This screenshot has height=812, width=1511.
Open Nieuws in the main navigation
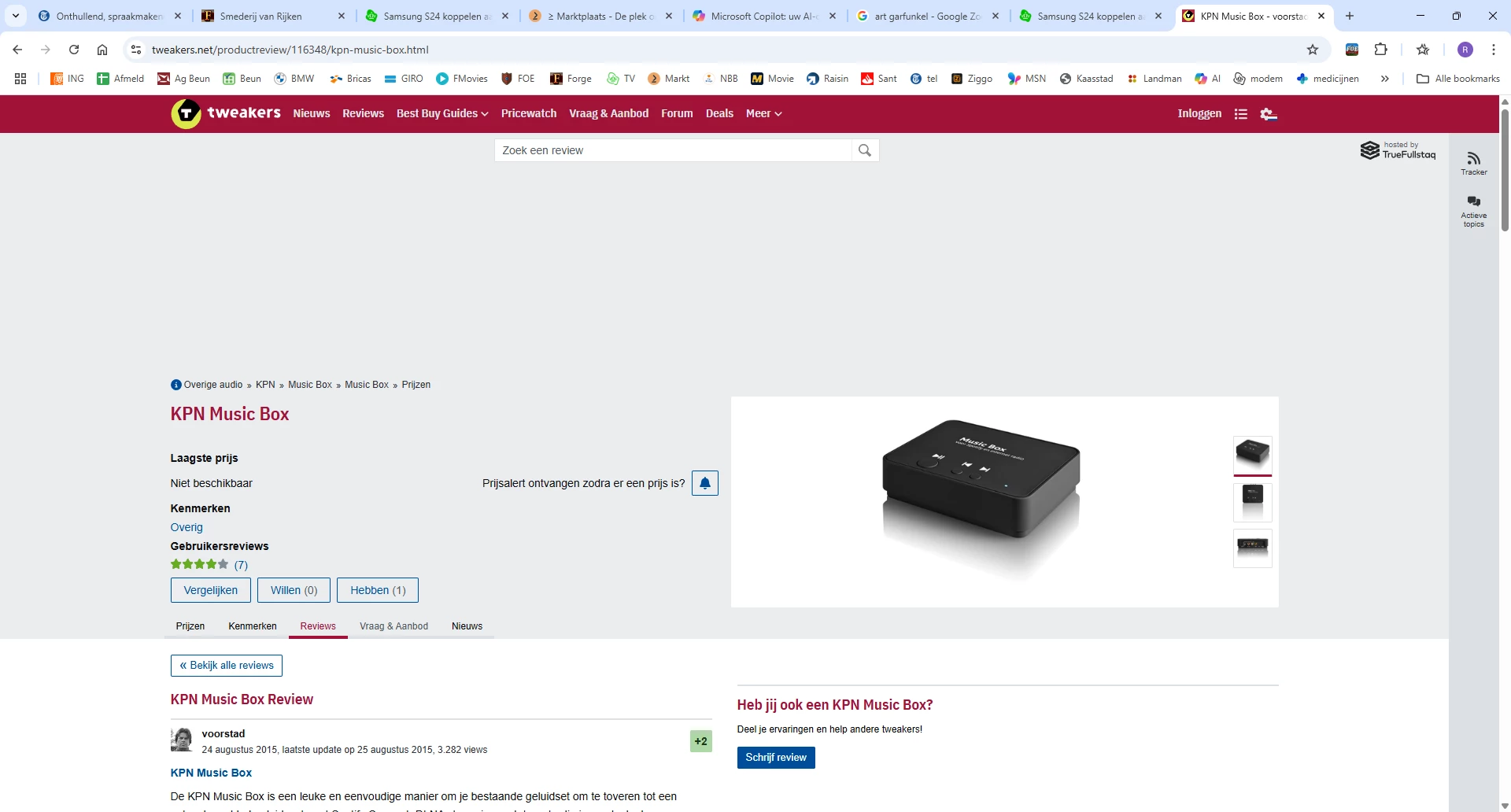[312, 113]
